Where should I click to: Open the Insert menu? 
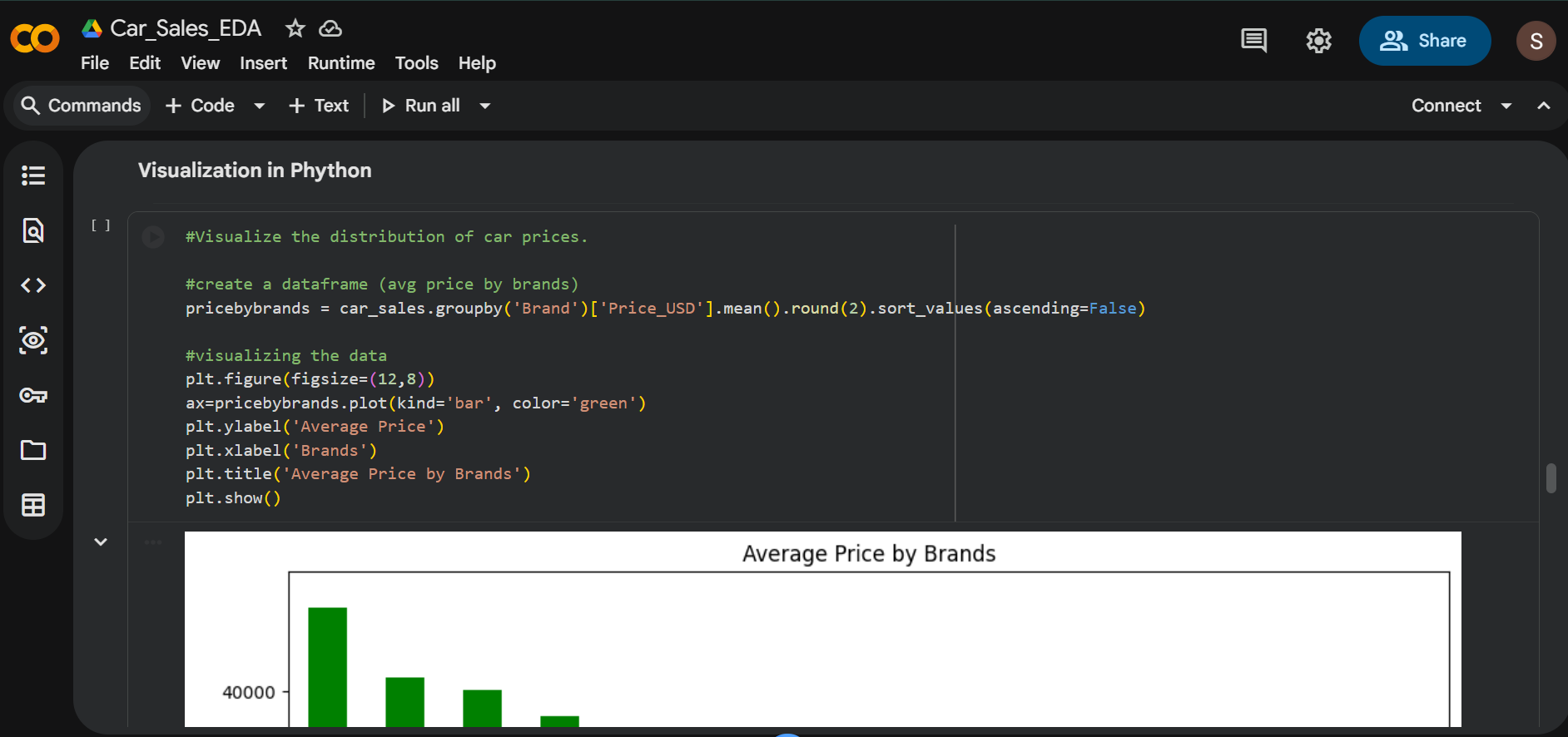point(263,63)
